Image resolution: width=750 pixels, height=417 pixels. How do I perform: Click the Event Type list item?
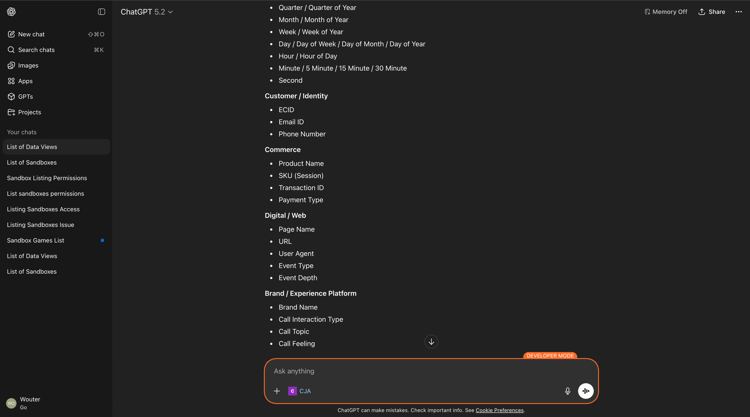(296, 266)
